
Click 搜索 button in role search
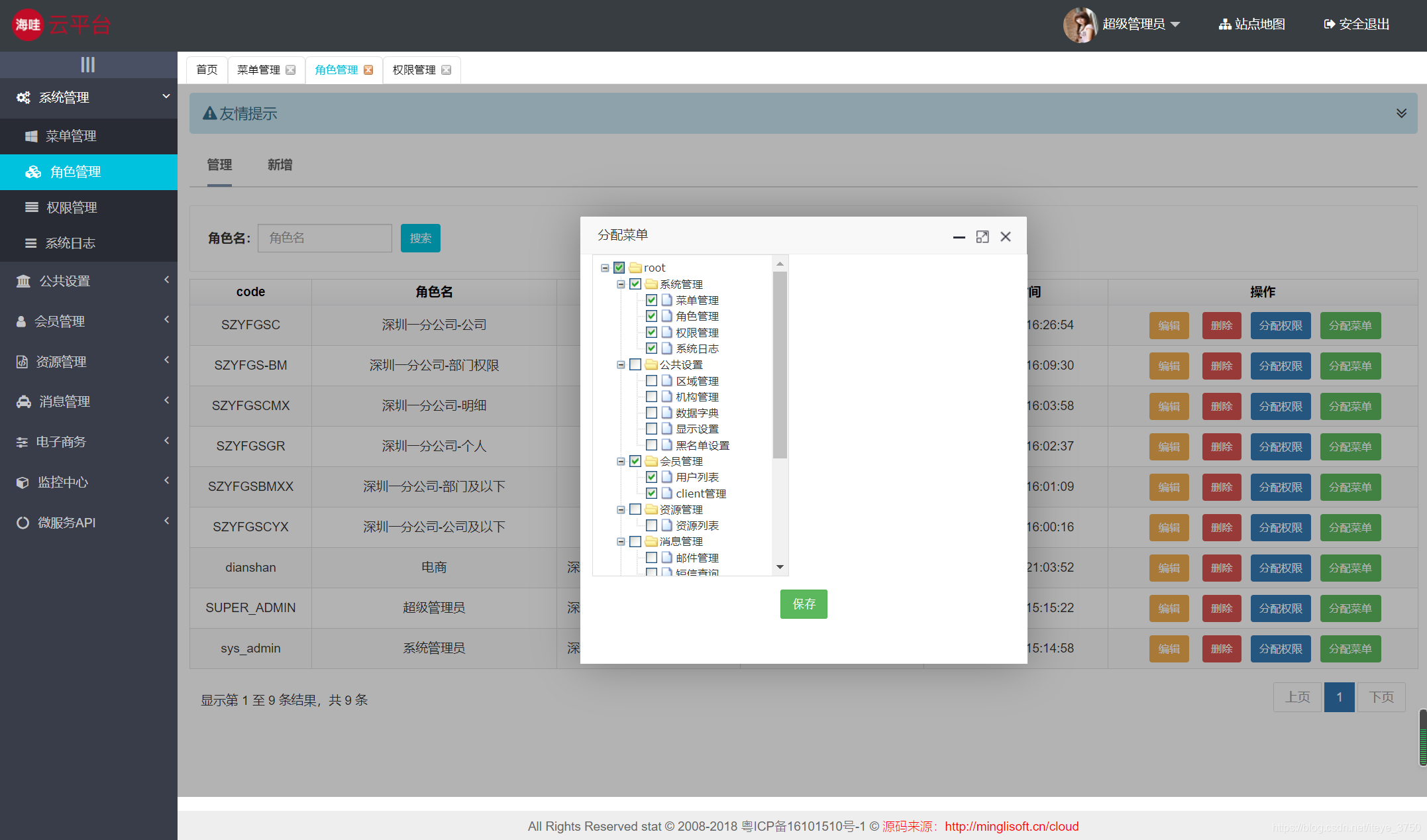(x=421, y=238)
